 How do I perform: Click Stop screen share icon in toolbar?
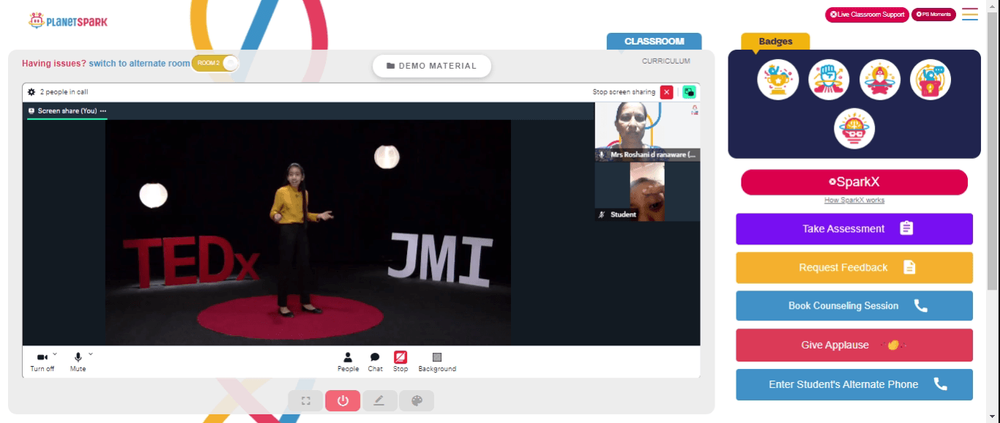[x=400, y=357]
